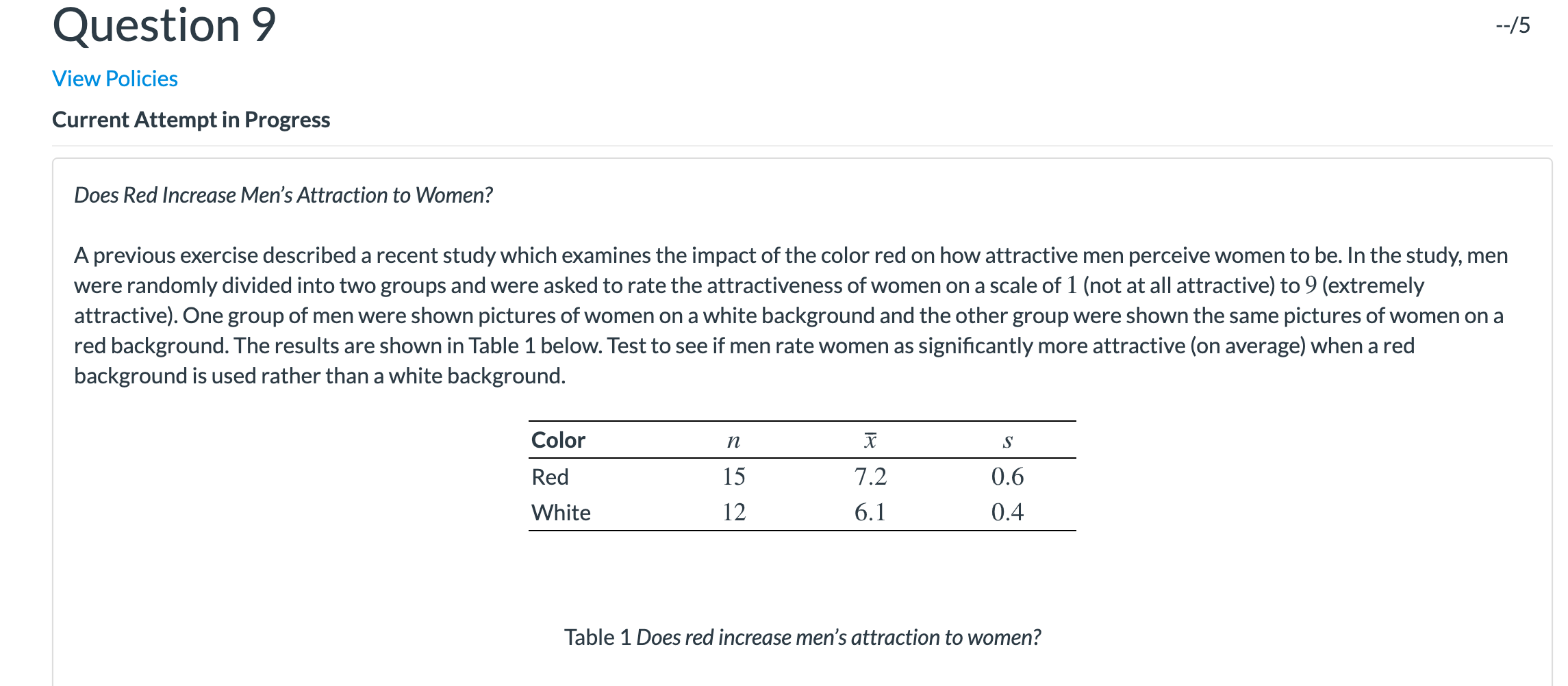Click the s column header
The image size is (1568, 686).
[1007, 441]
